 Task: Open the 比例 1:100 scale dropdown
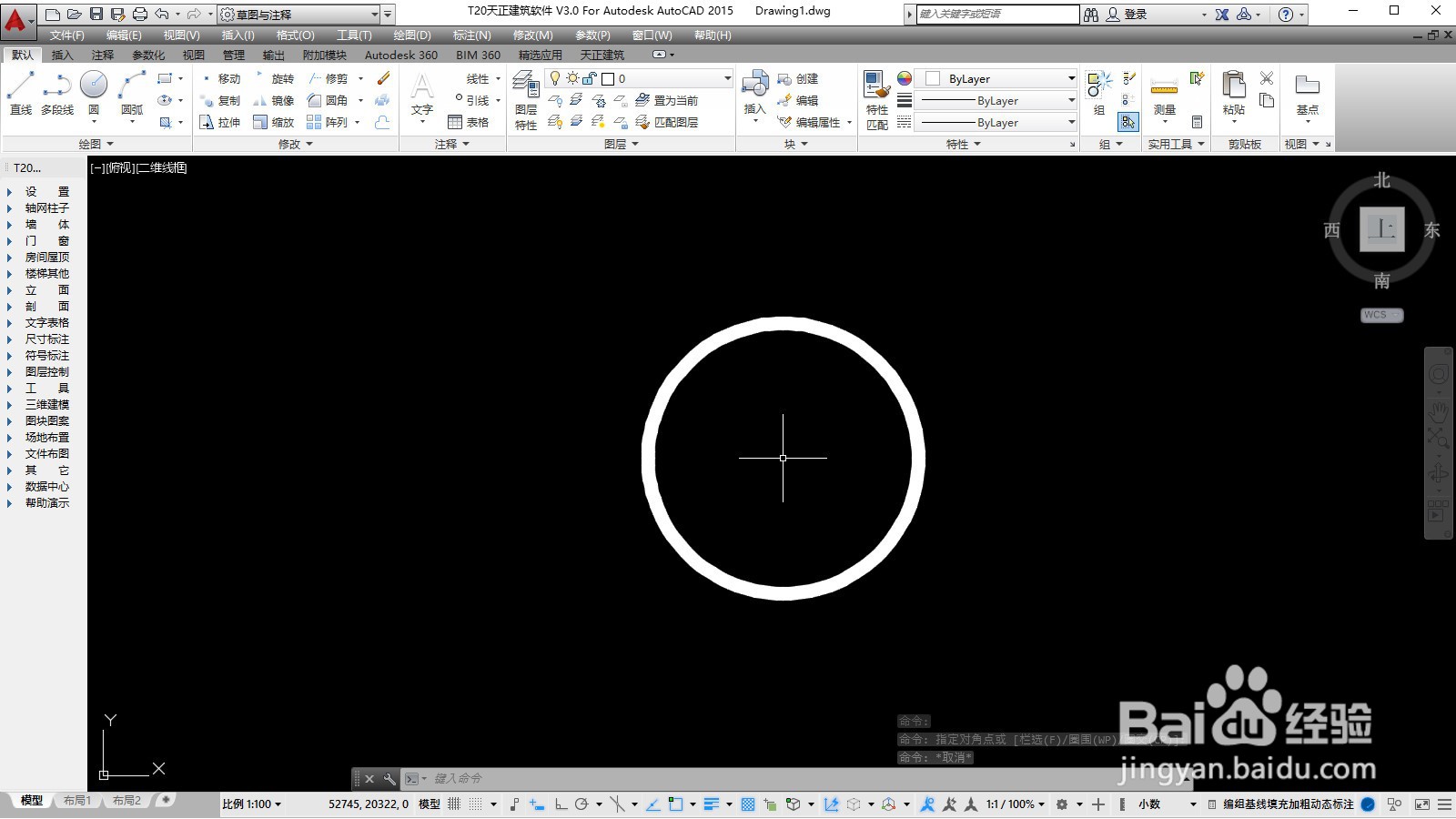point(252,804)
